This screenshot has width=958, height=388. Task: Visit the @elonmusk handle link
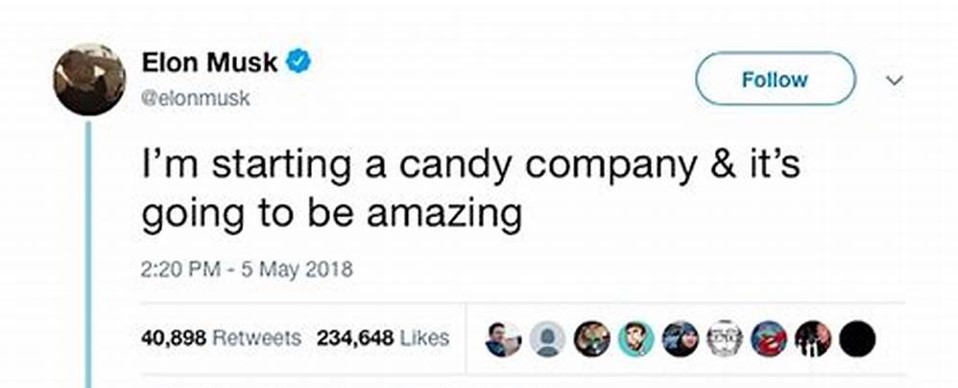tap(196, 98)
